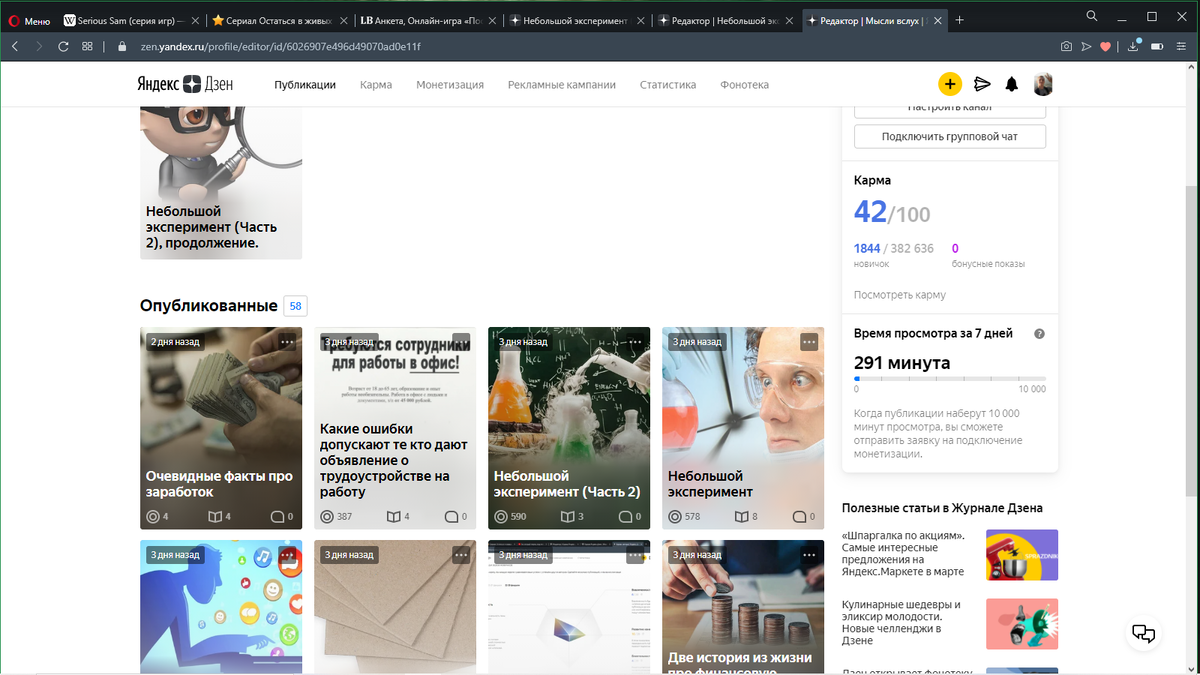
Task: Open options menu on Две история из жизни card
Action: [x=809, y=555]
